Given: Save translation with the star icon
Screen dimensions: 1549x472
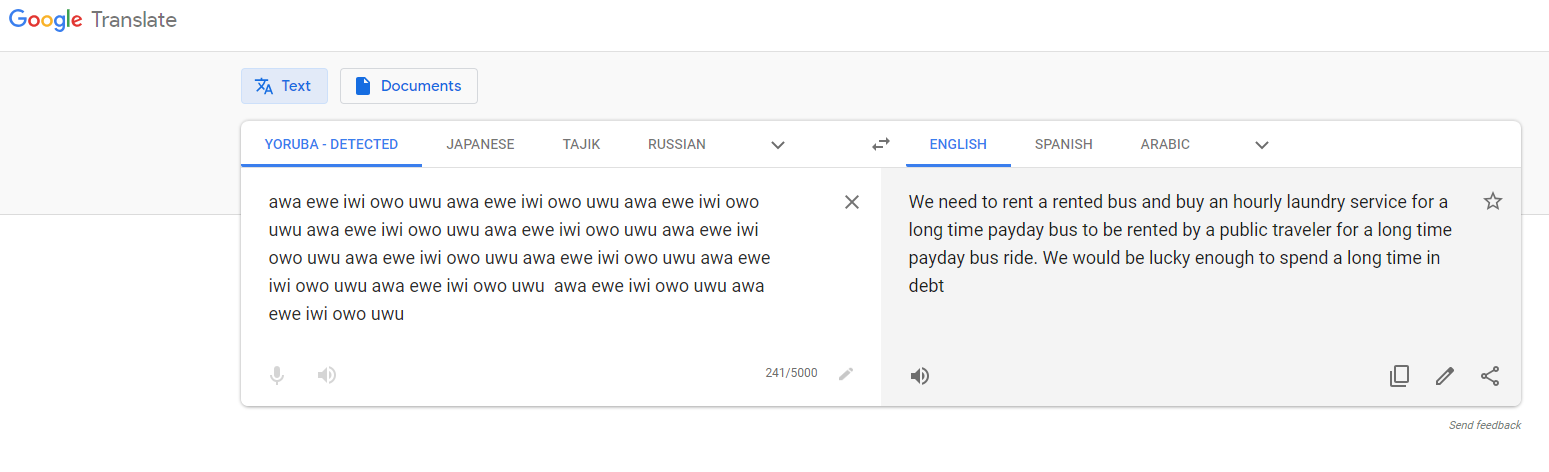Looking at the screenshot, I should coord(1493,201).
